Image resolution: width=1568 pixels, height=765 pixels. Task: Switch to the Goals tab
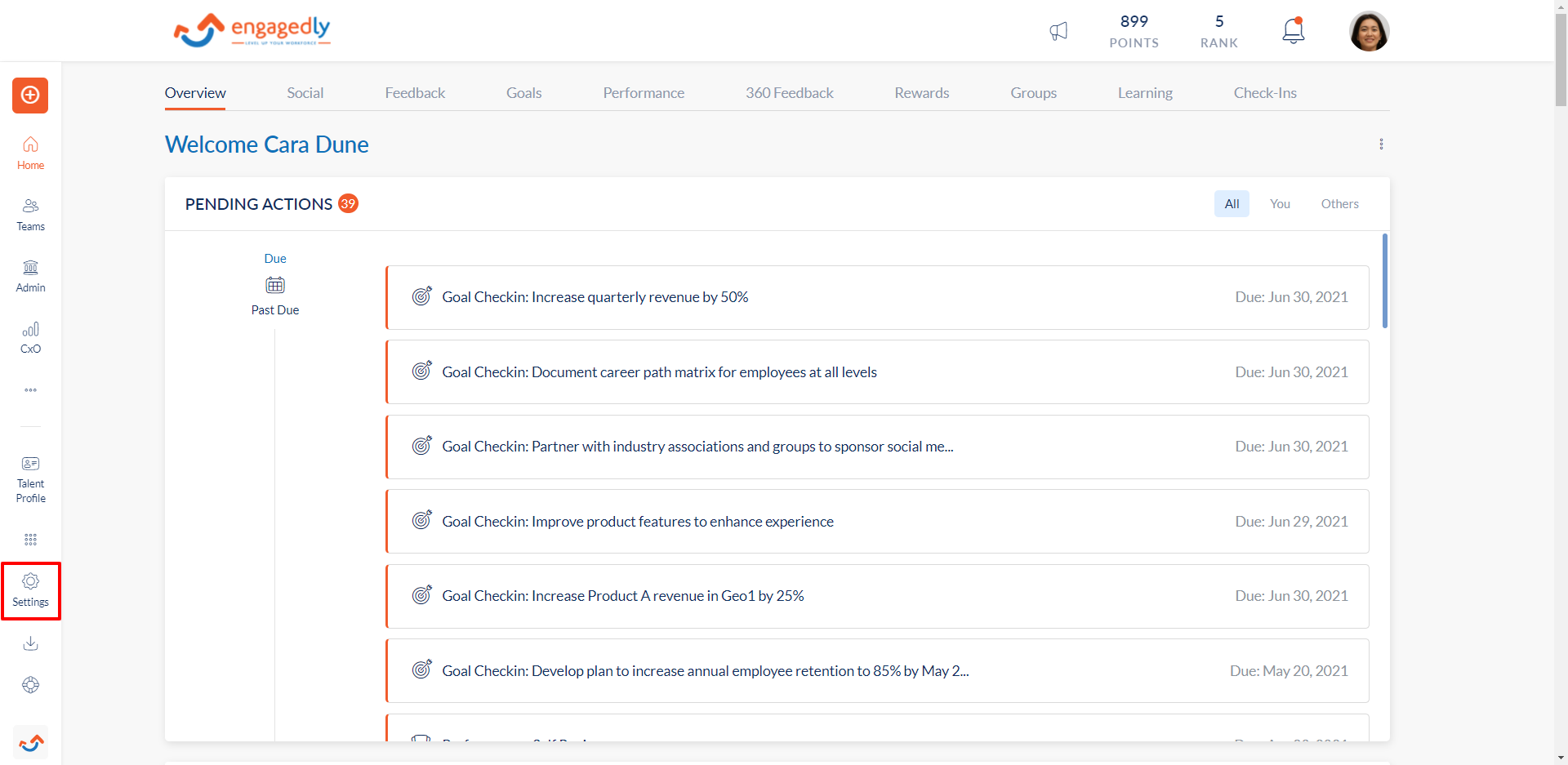click(x=523, y=93)
